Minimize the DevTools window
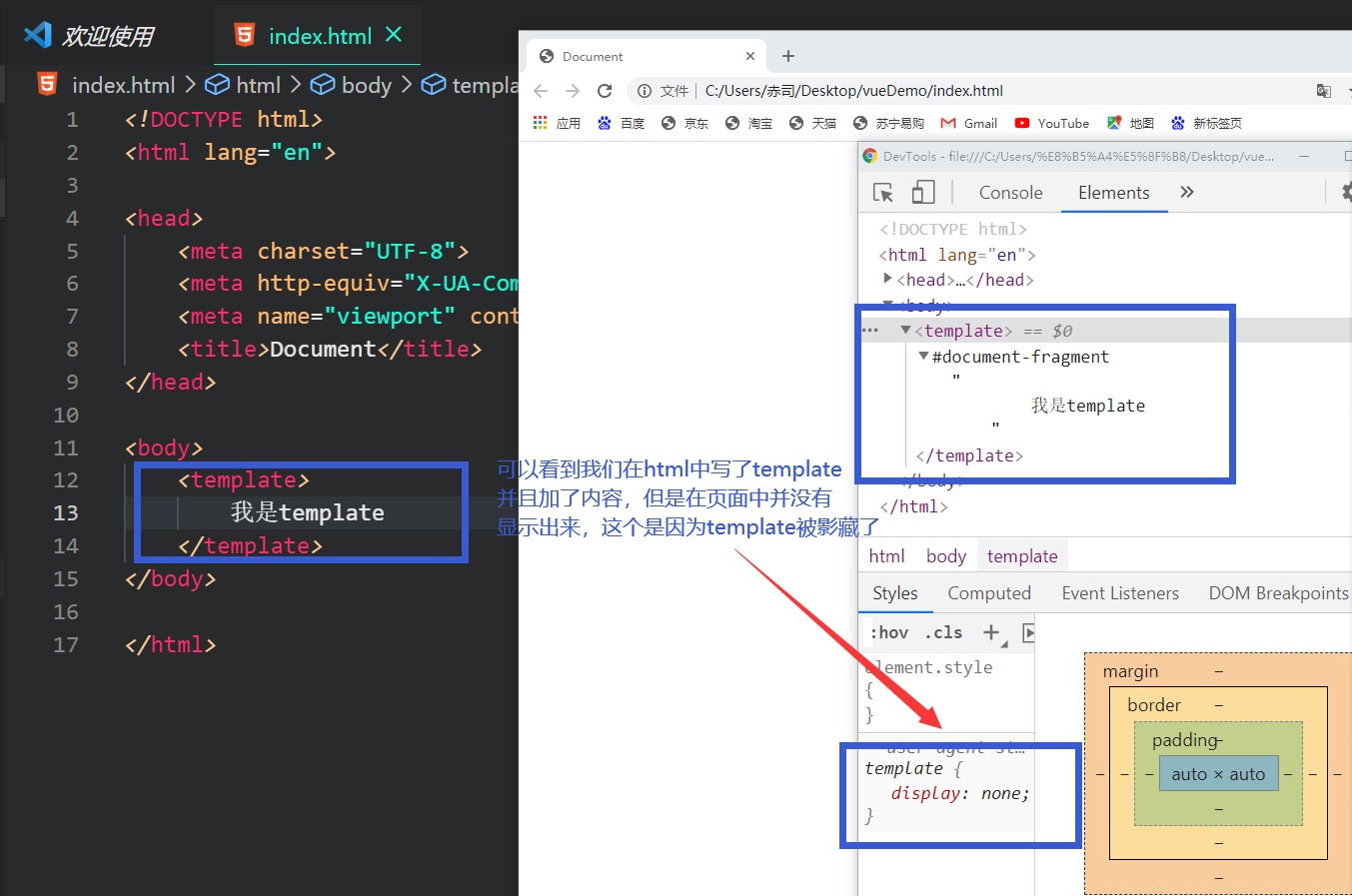 [x=1304, y=156]
